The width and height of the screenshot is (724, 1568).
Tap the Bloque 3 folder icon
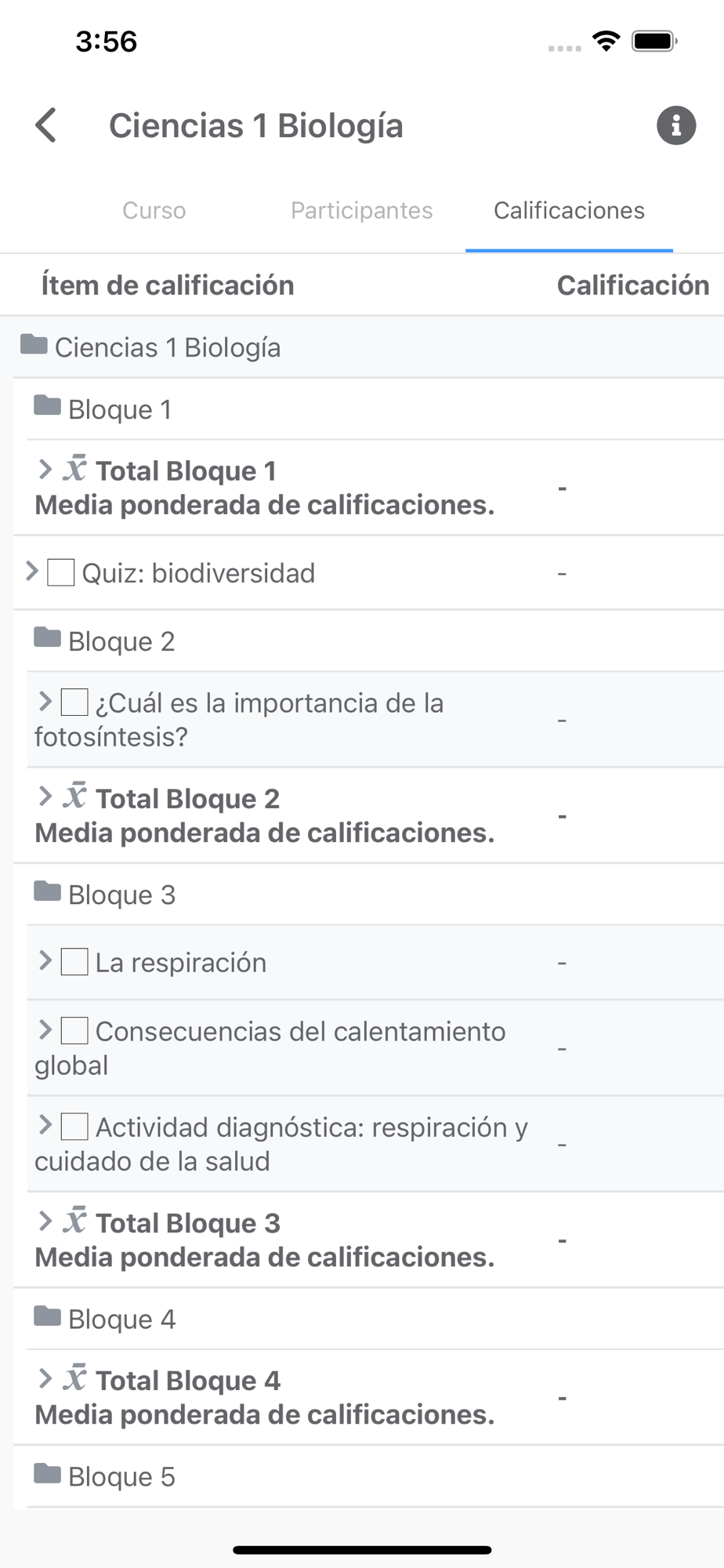pos(48,891)
